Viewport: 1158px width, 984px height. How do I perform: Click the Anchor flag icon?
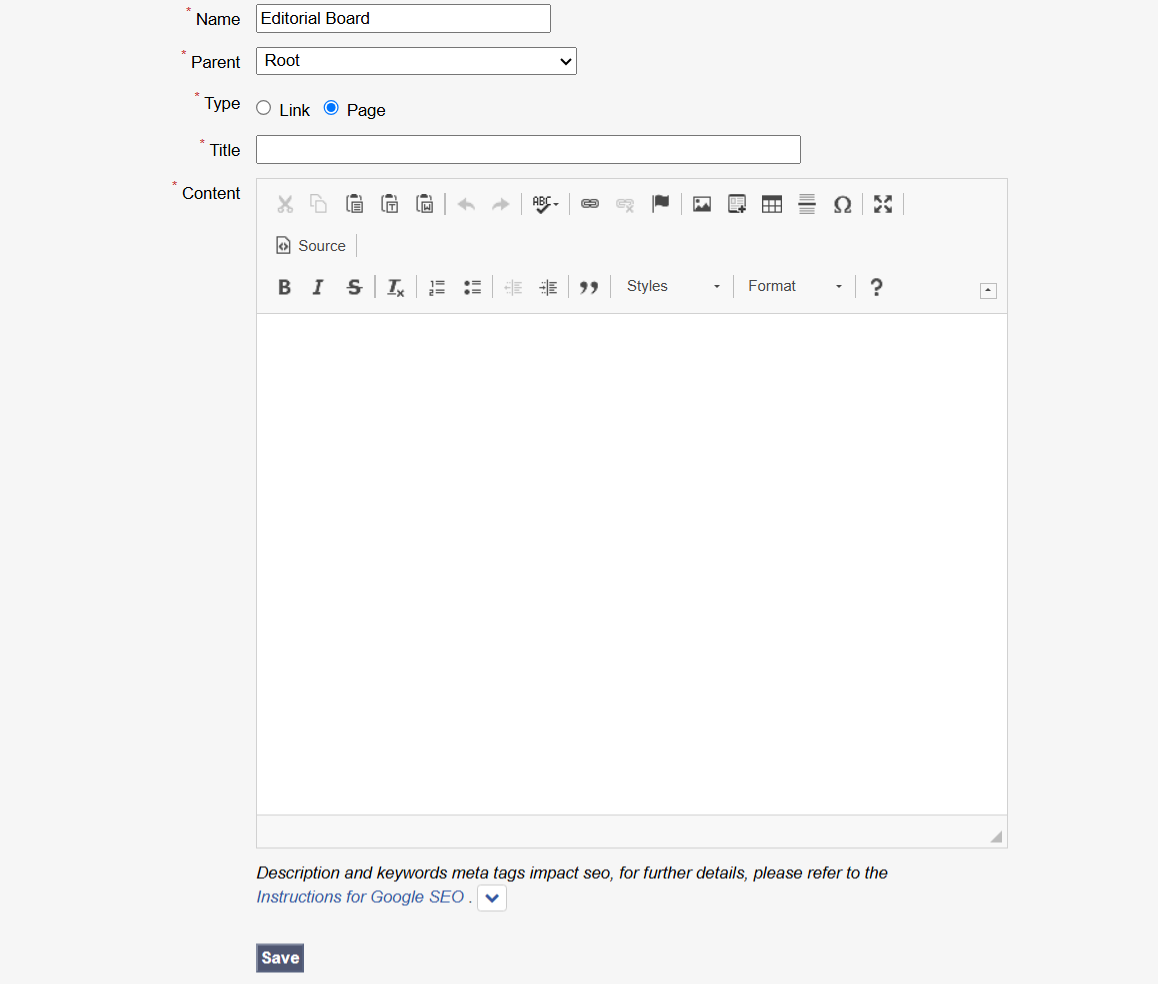click(660, 204)
